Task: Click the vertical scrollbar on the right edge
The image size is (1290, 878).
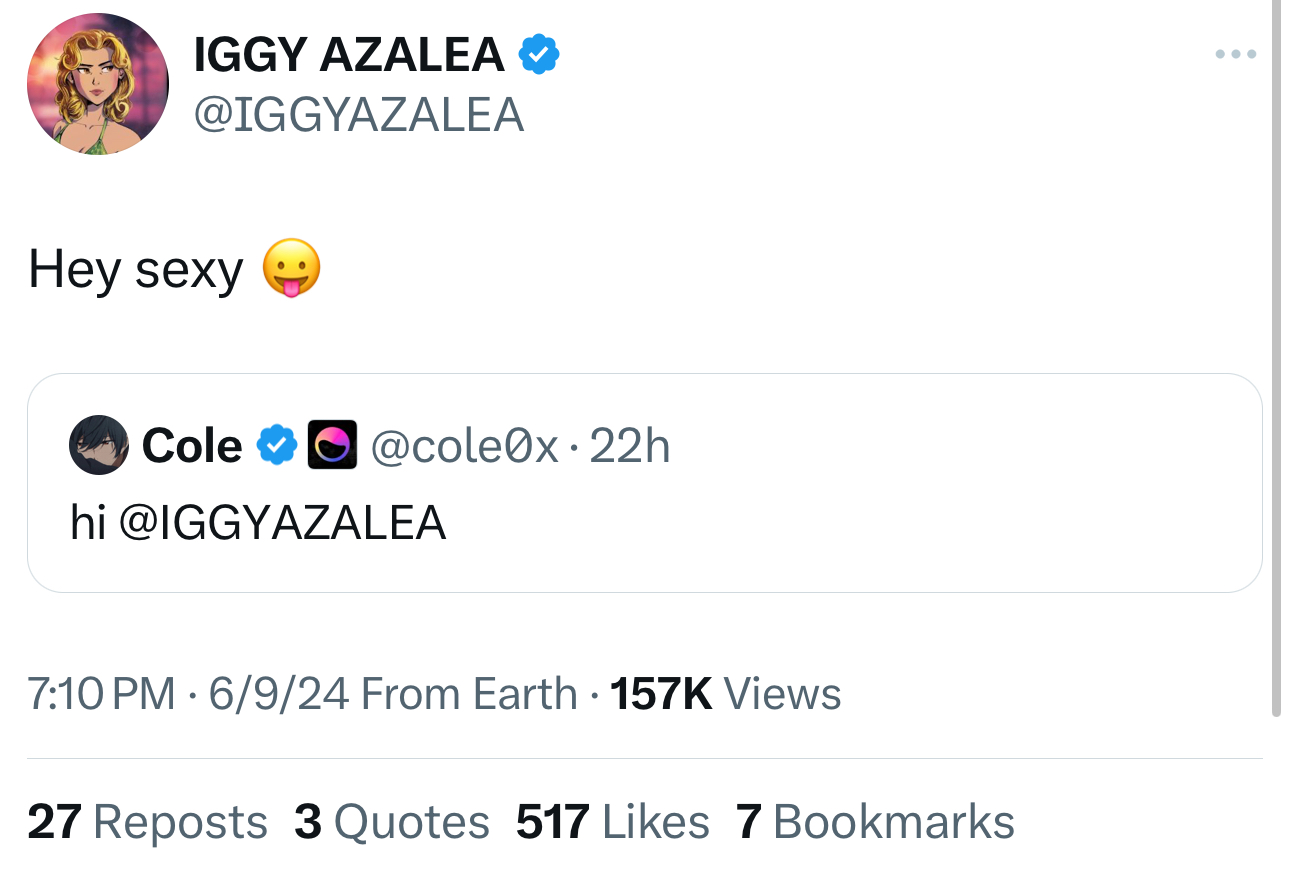Action: tap(1276, 360)
